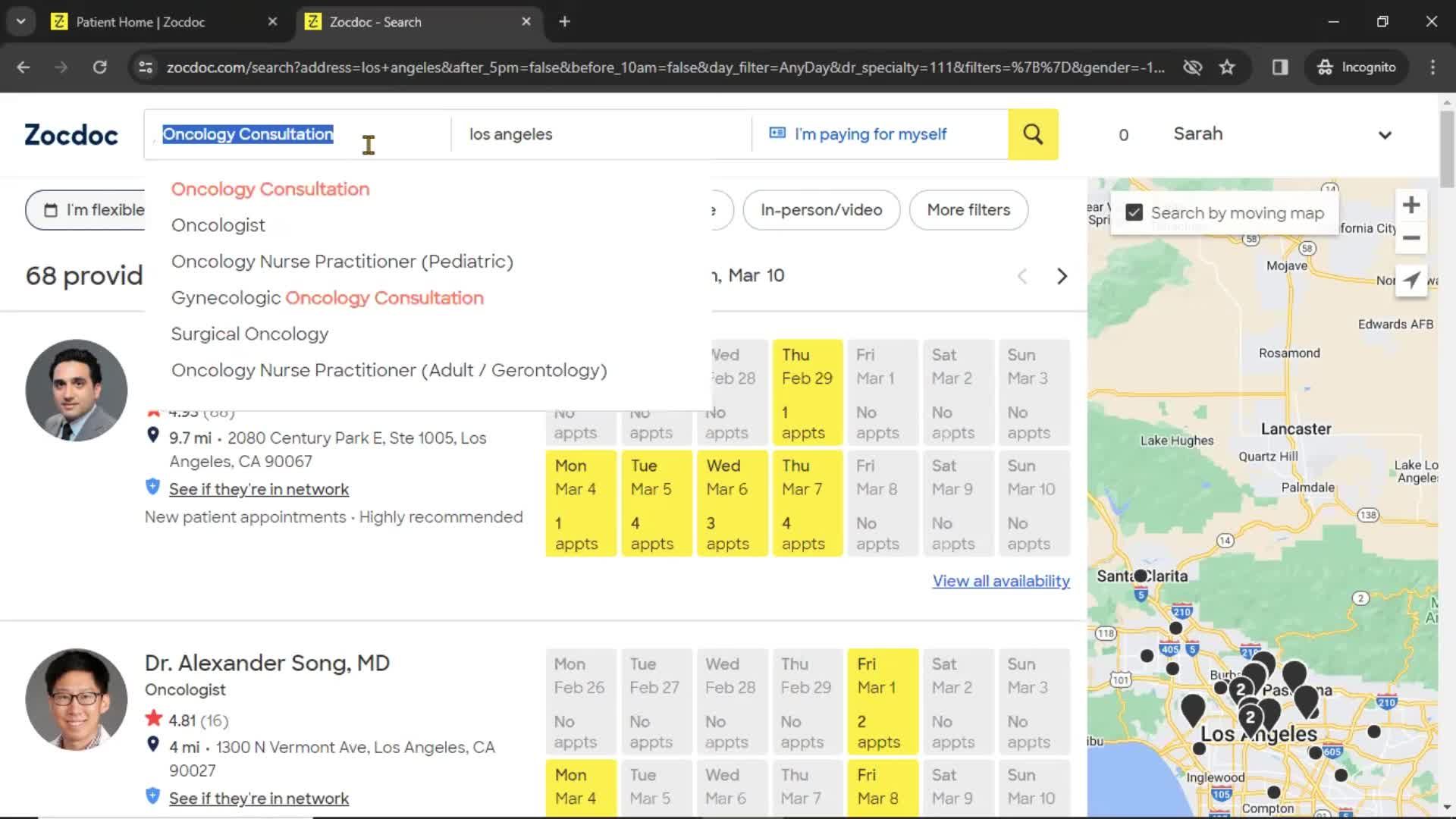The image size is (1456, 819).
Task: Pick Mon Mar 4 slot with 1 appt
Action: click(x=581, y=504)
